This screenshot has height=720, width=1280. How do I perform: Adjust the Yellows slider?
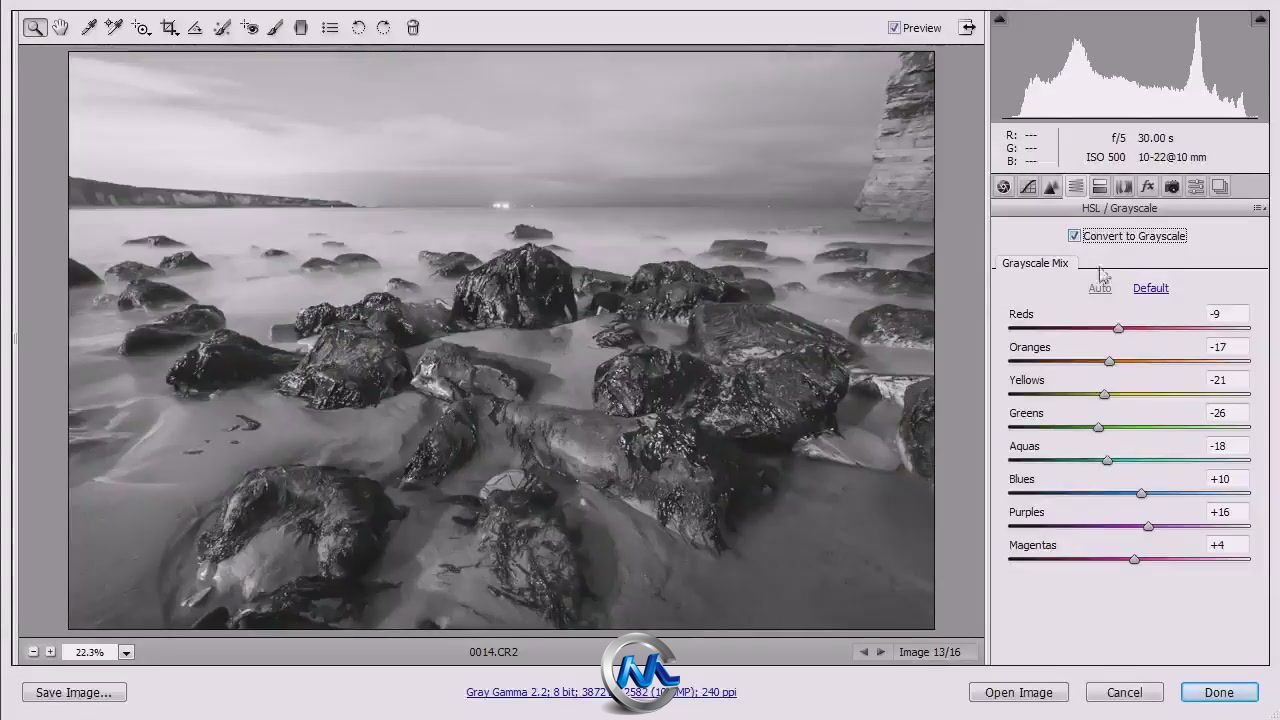point(1104,394)
